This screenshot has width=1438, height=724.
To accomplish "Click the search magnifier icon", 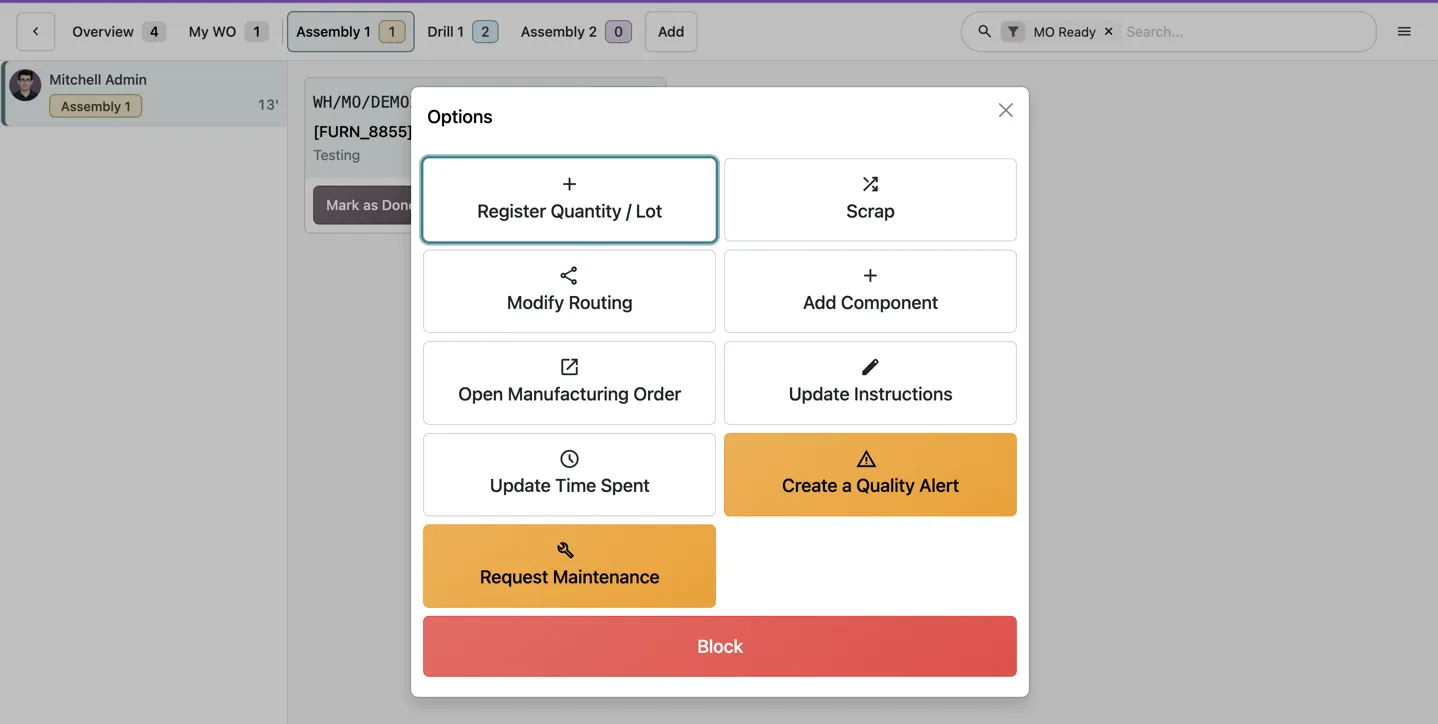I will (x=984, y=32).
